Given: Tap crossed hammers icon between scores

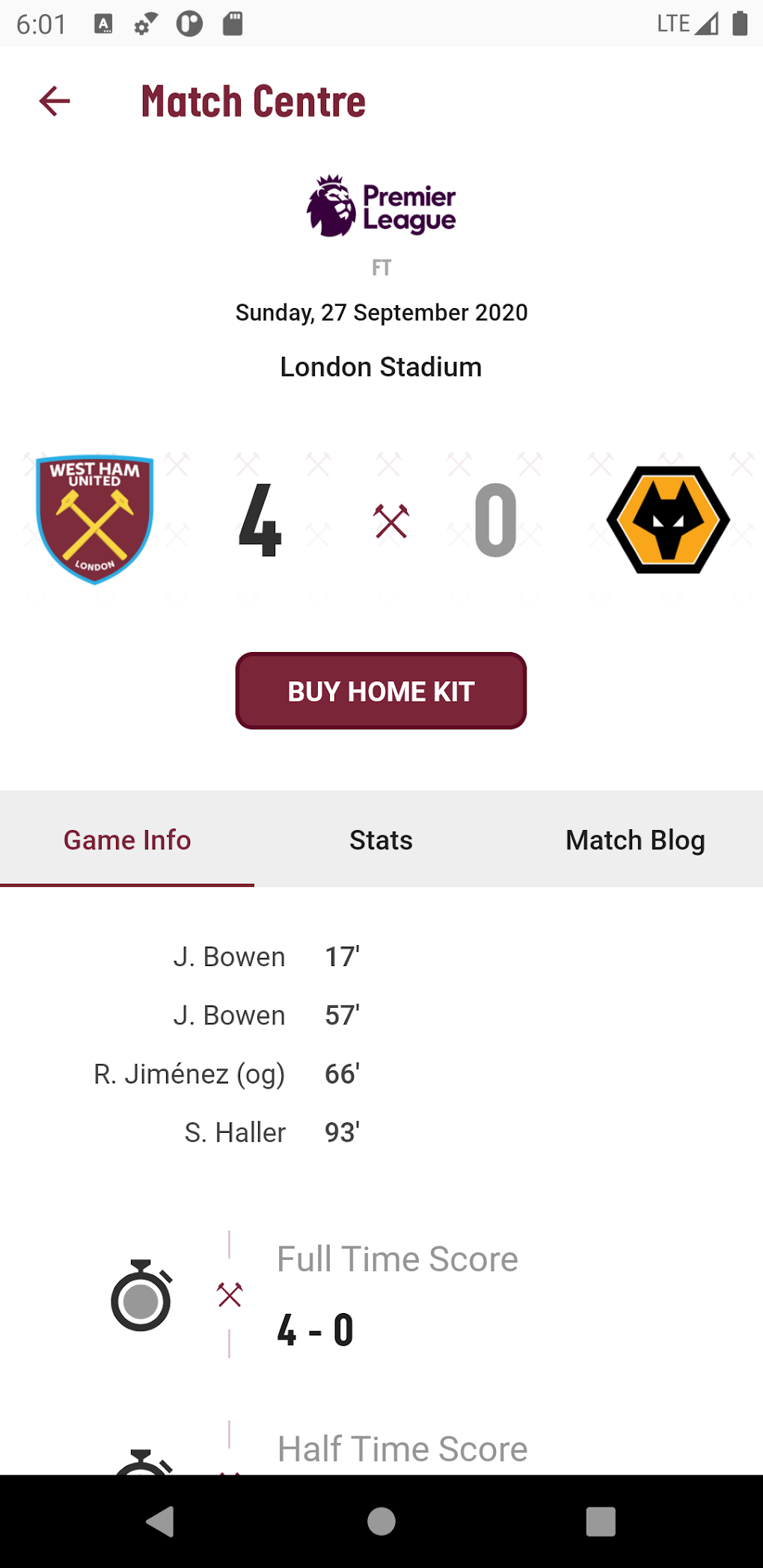Looking at the screenshot, I should pyautogui.click(x=391, y=520).
